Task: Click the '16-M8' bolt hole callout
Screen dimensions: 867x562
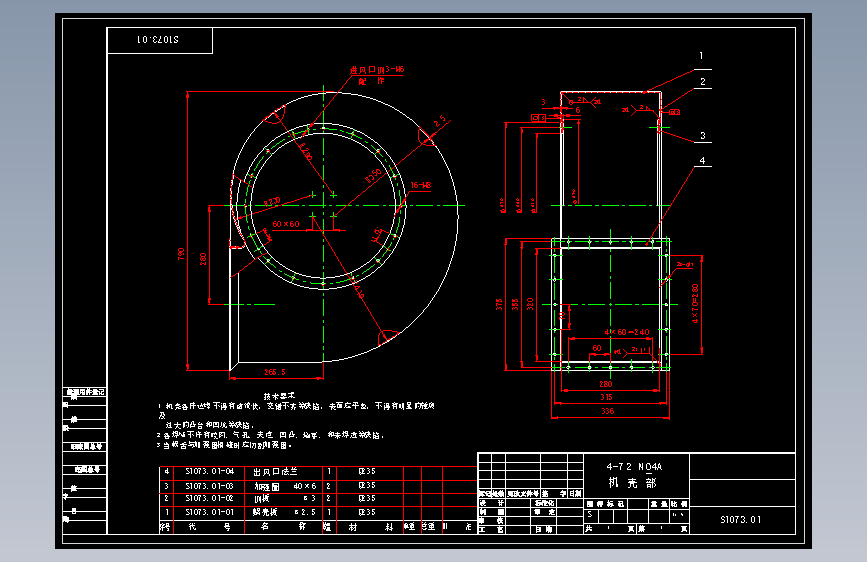Action: point(421,185)
